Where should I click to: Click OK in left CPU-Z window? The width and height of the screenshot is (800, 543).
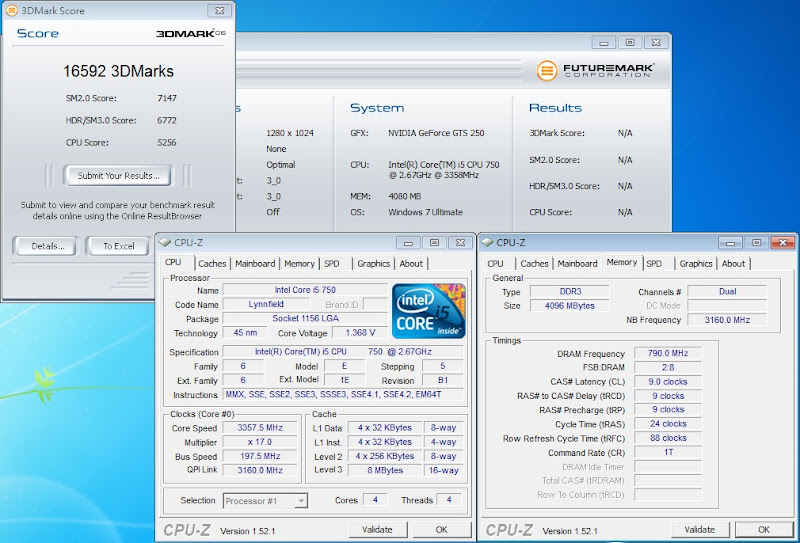tap(441, 530)
